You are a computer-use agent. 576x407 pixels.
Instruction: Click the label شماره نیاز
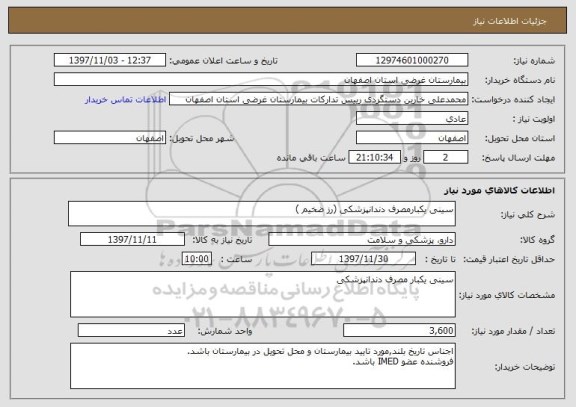coord(534,61)
